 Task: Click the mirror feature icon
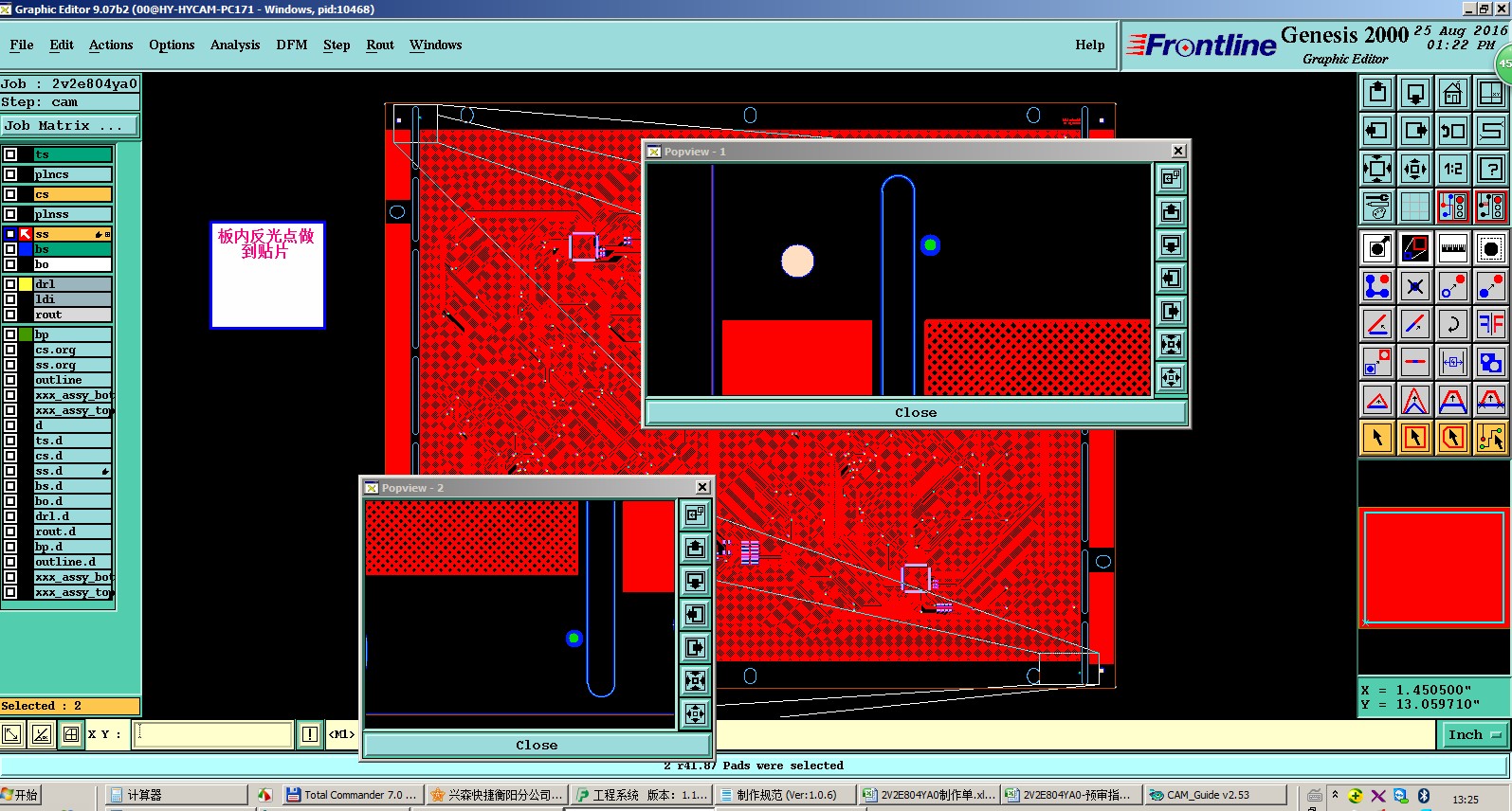(1491, 324)
